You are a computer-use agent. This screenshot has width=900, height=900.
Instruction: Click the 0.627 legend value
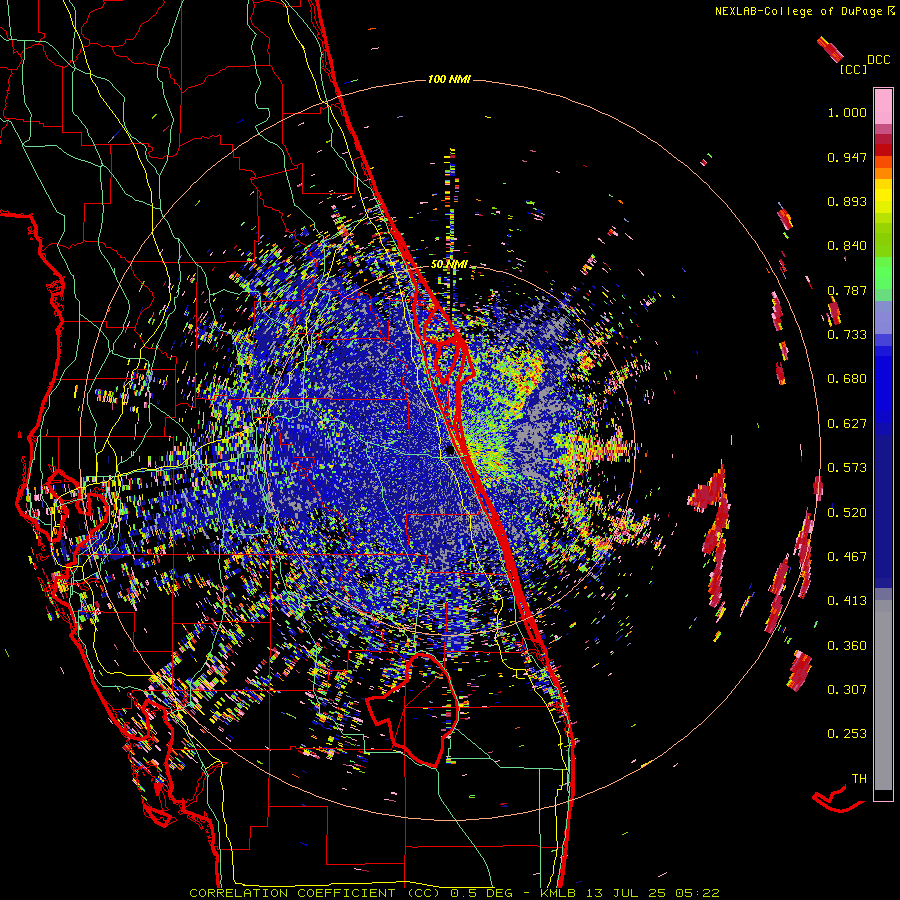(847, 424)
